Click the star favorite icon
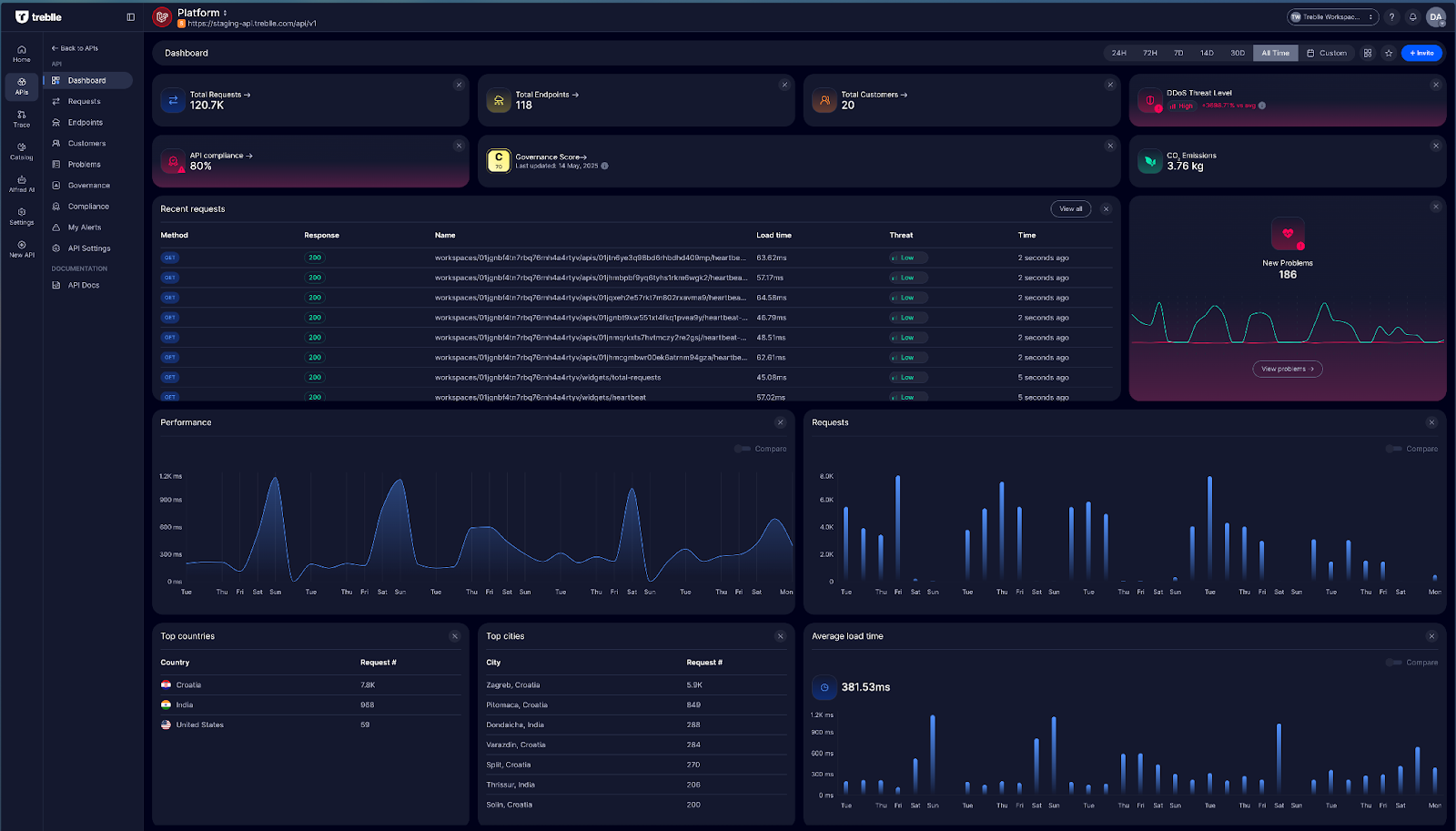The height and width of the screenshot is (831, 1456). click(1389, 53)
